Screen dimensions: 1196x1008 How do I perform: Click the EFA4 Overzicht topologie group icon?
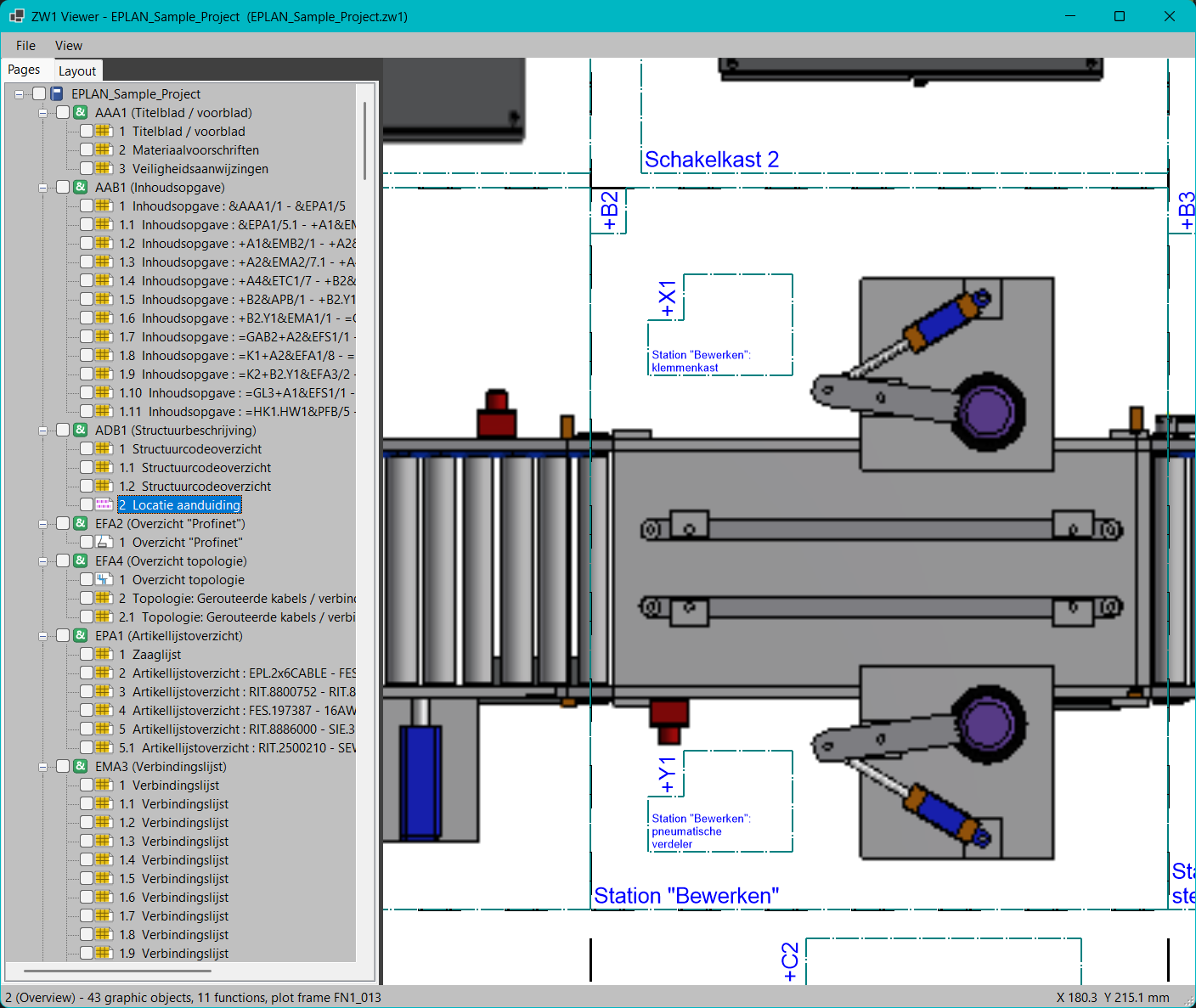click(x=81, y=560)
